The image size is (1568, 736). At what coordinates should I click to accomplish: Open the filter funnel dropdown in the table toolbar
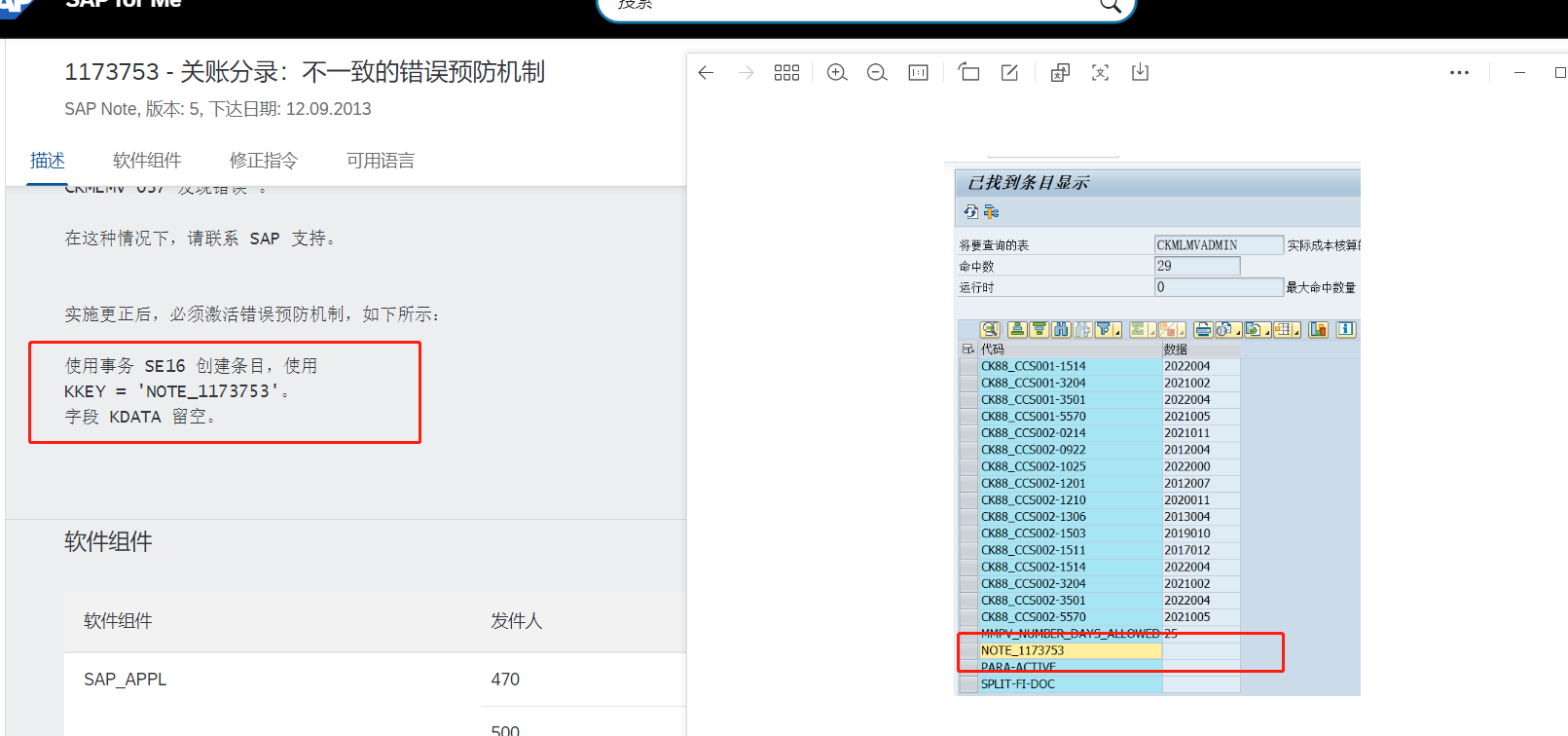(x=1109, y=330)
